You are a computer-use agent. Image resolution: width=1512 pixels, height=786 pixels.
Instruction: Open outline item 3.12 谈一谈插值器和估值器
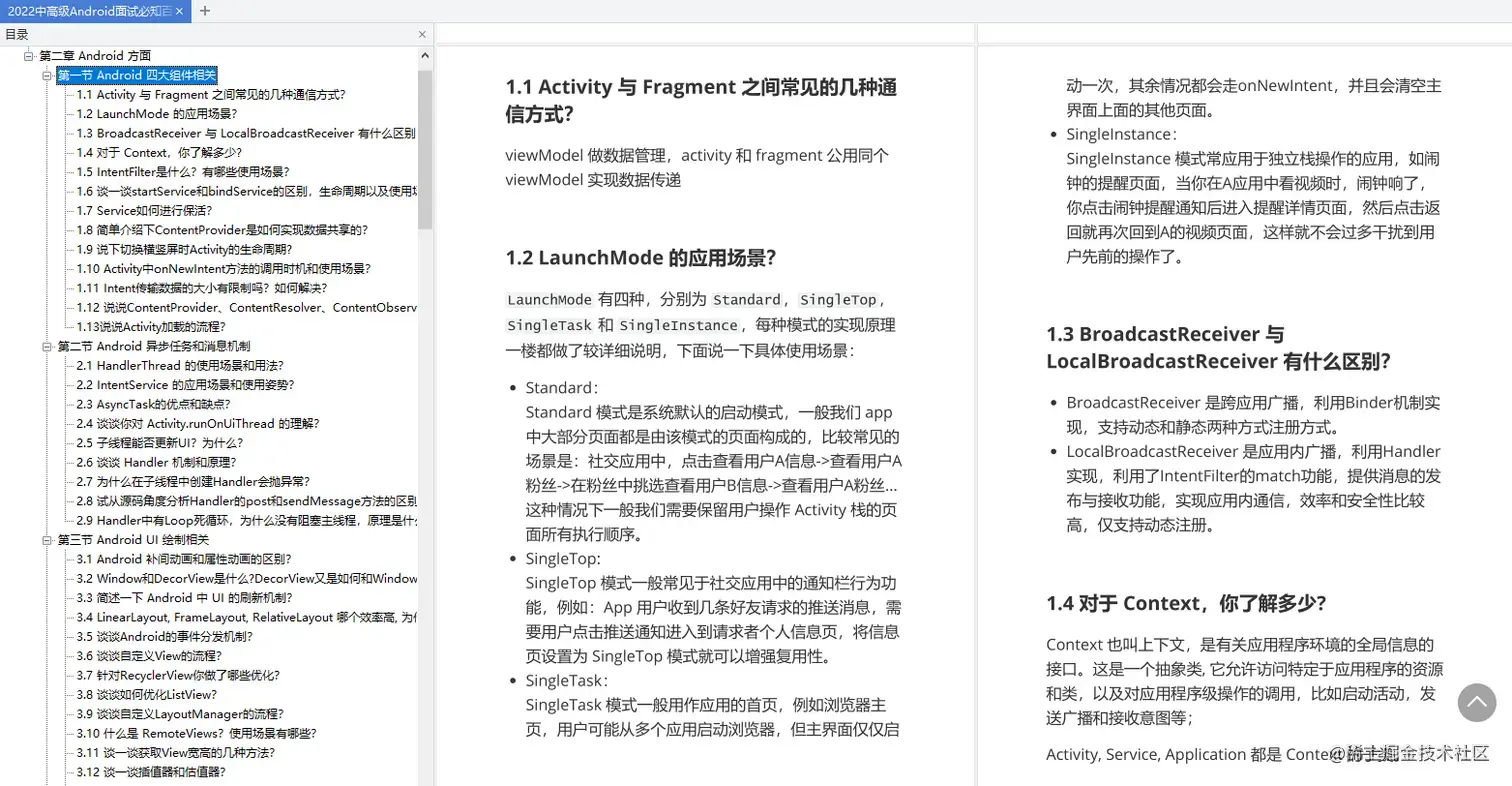click(151, 772)
